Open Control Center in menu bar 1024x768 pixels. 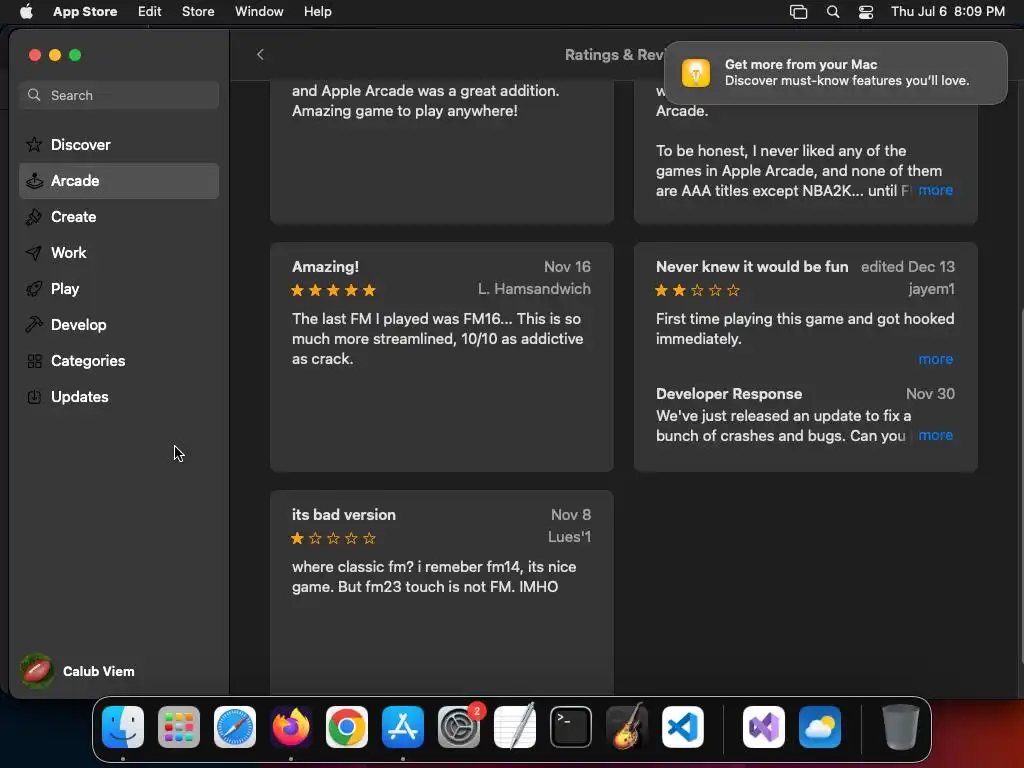866,12
